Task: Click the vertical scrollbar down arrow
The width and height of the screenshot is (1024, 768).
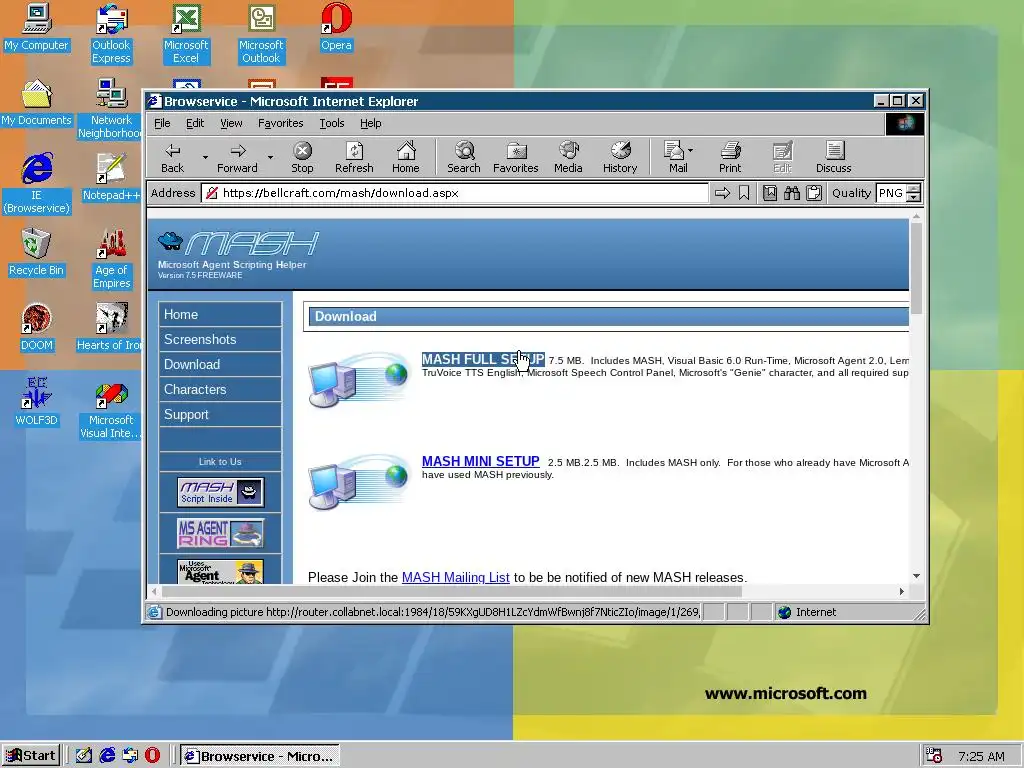Action: (916, 576)
